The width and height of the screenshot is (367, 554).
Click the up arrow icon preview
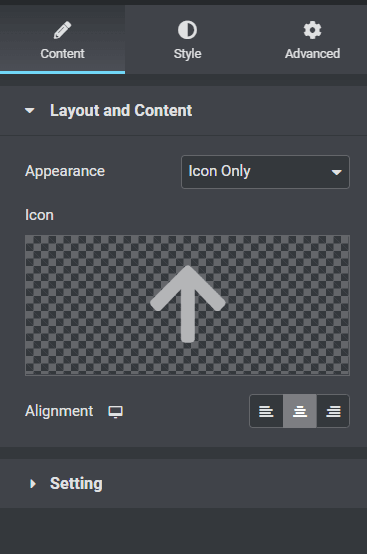pos(188,304)
